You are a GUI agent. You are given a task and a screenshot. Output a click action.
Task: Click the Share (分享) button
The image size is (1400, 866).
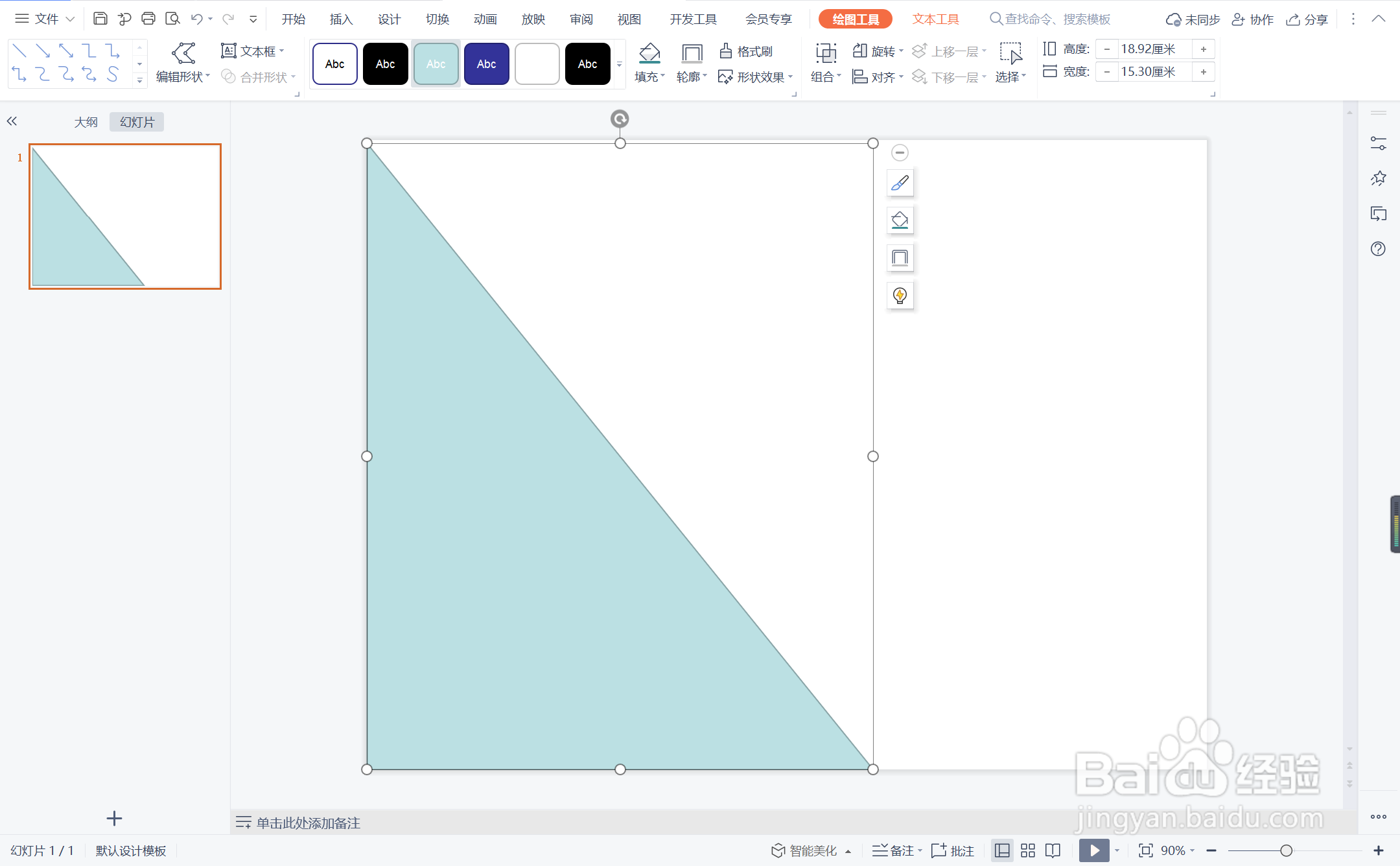pos(1307,19)
